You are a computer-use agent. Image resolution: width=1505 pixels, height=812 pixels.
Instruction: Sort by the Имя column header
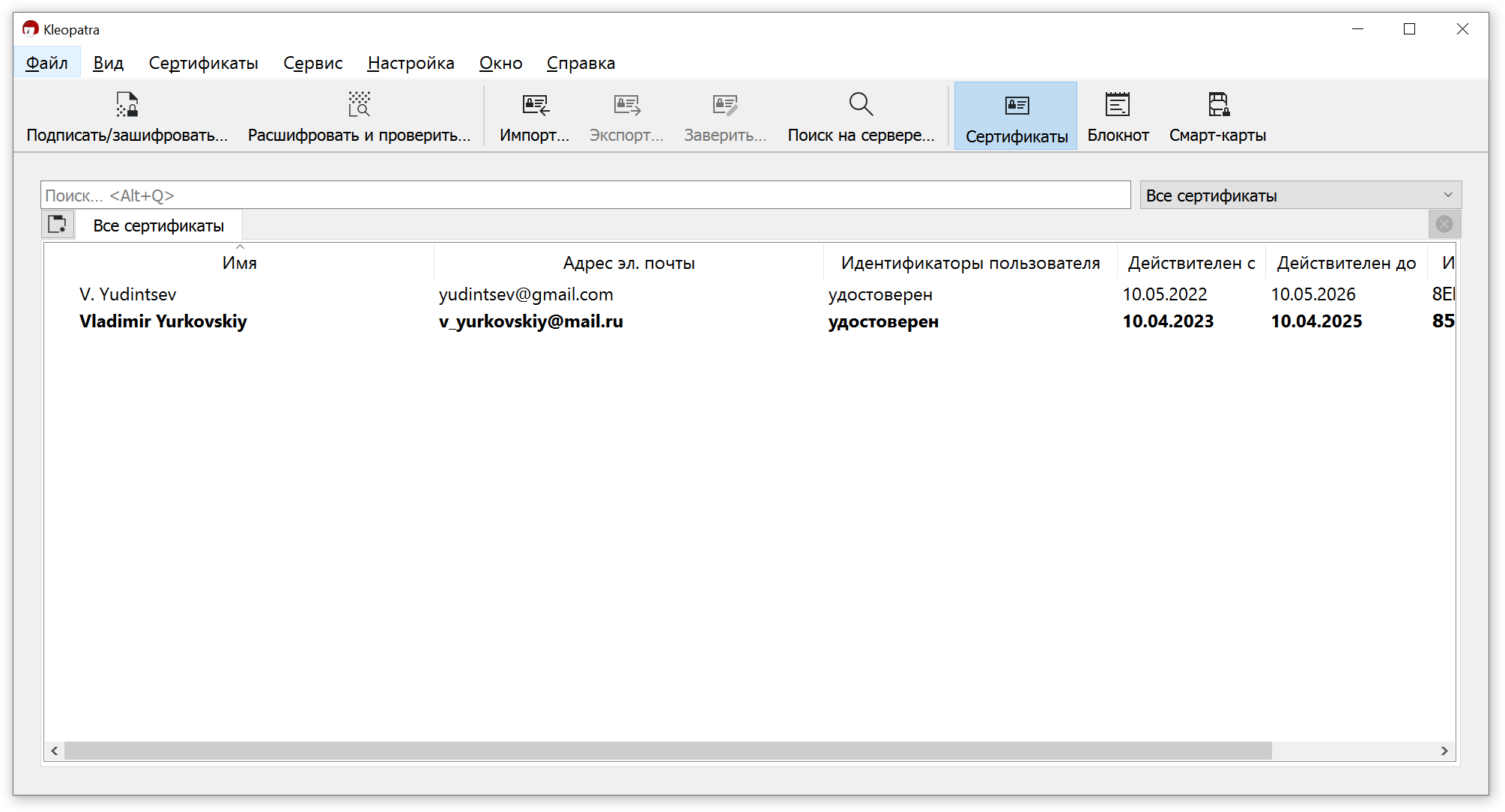point(239,263)
